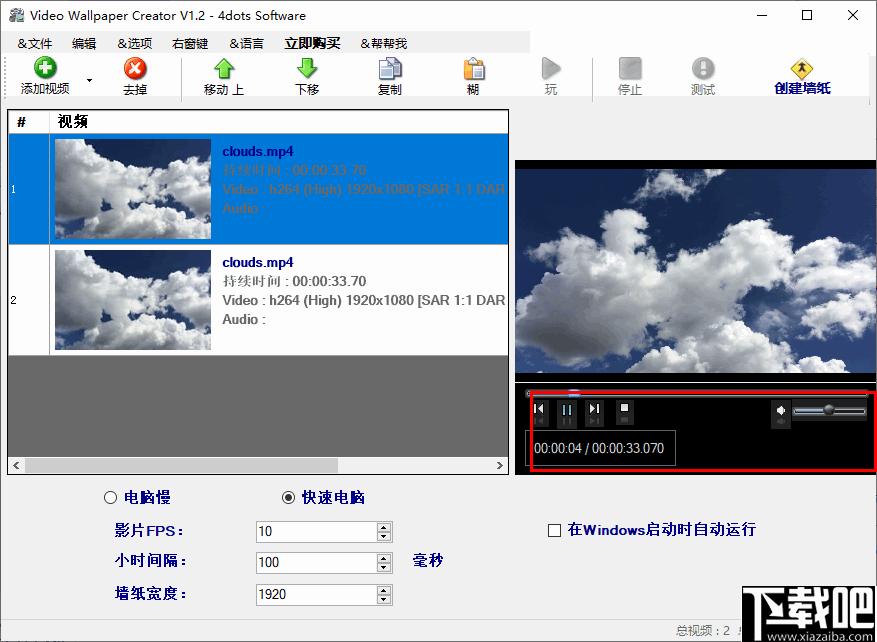Click the 总视频 : 2 status bar text
Screen dimensions: 877x642
click(703, 631)
